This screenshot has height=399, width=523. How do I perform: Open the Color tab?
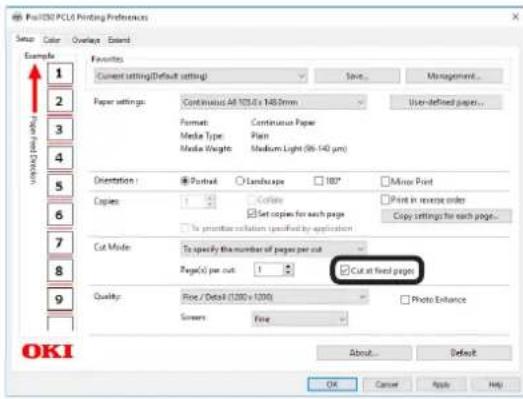52,40
